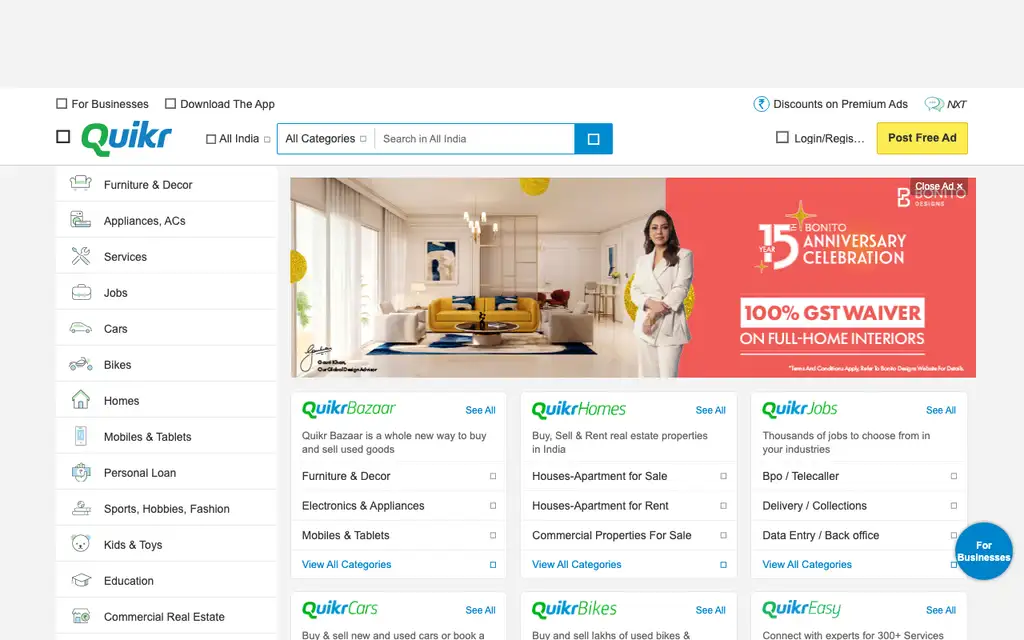Click the Login/Regis... text
Image resolution: width=1024 pixels, height=640 pixels.
click(x=829, y=138)
